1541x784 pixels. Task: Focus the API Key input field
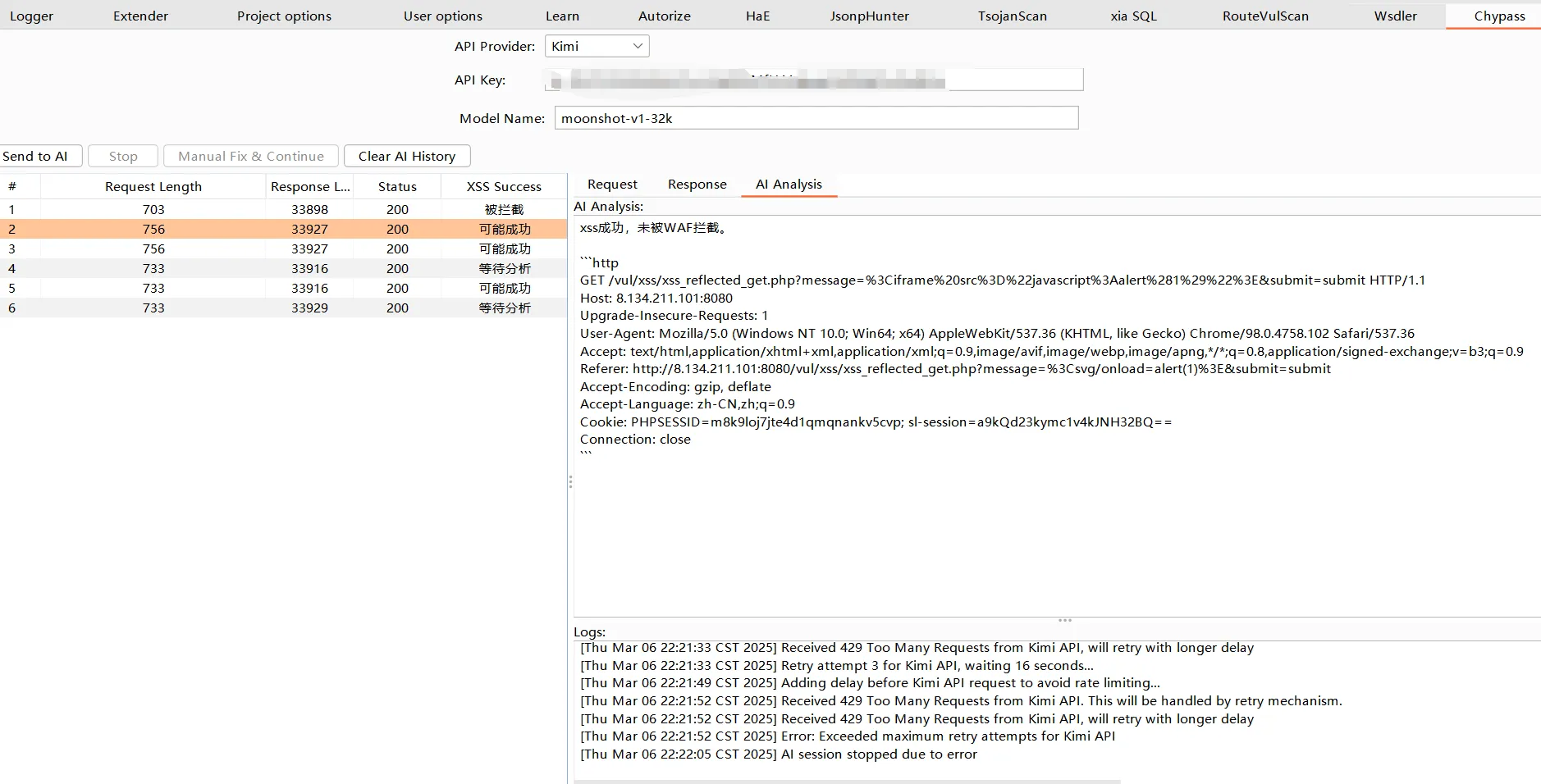[813, 80]
